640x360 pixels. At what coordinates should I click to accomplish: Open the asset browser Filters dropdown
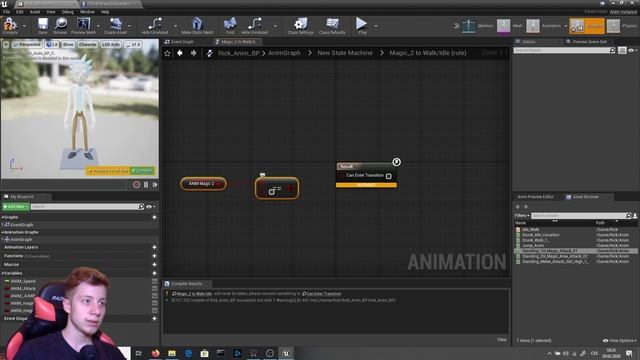click(522, 216)
